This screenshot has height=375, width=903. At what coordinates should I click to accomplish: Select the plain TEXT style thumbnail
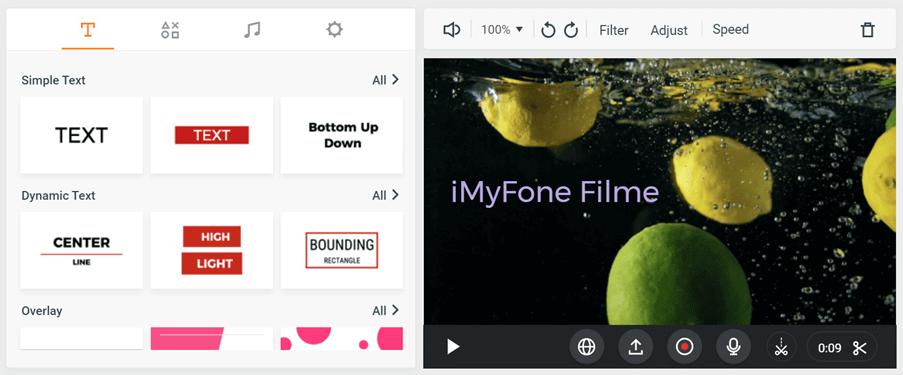tap(81, 135)
